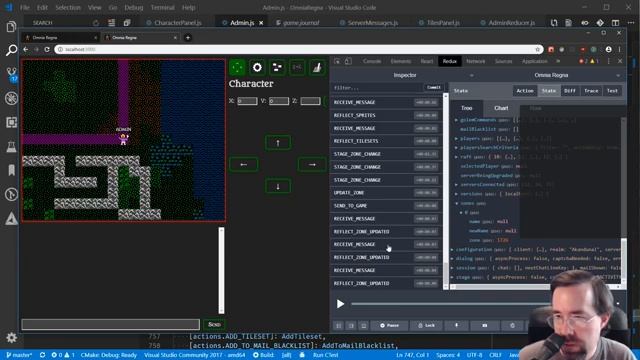
Task: Expand the configuration node in state tree
Action: 452,249
